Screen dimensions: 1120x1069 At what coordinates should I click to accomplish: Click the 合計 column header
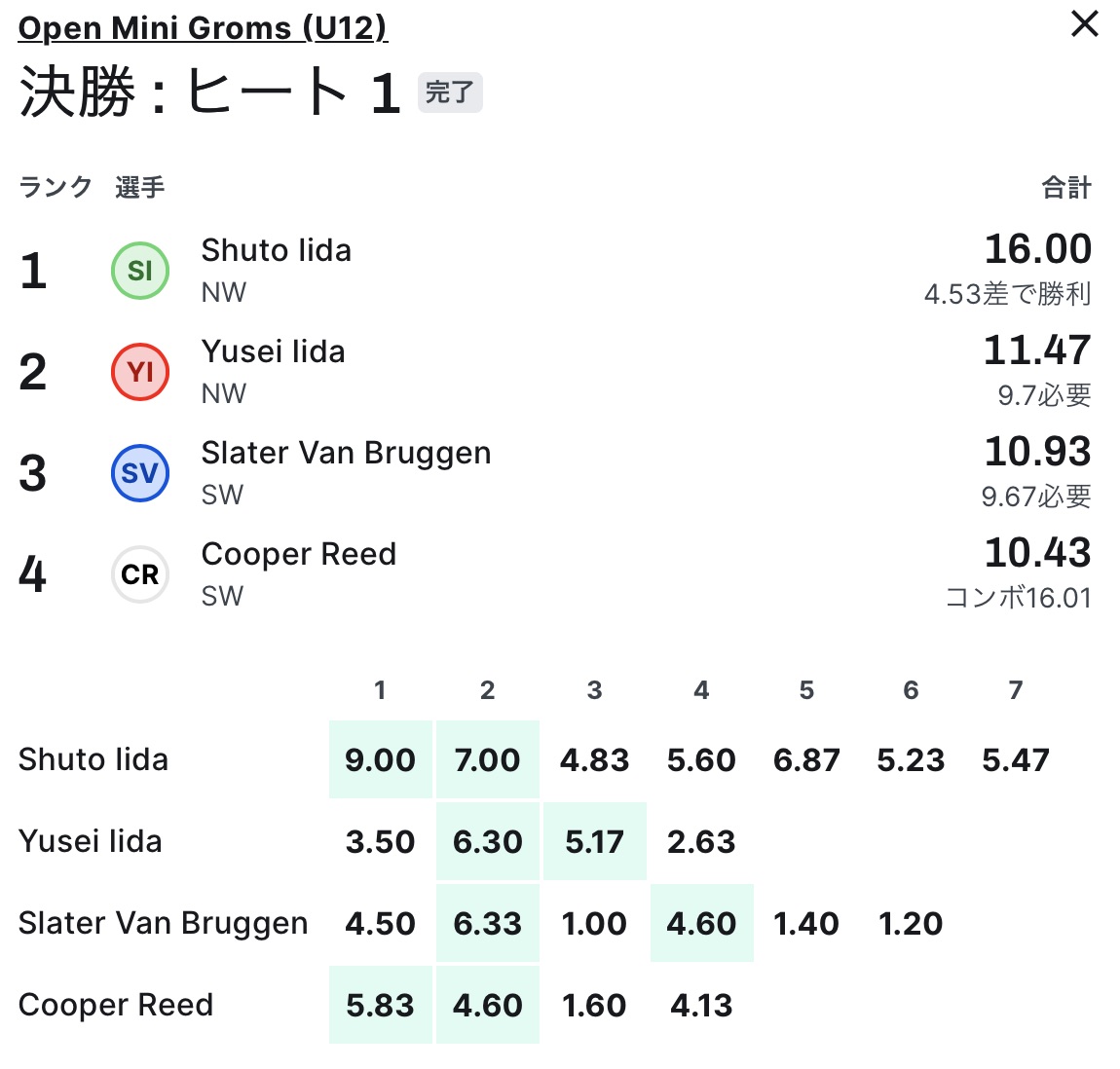click(x=1066, y=188)
